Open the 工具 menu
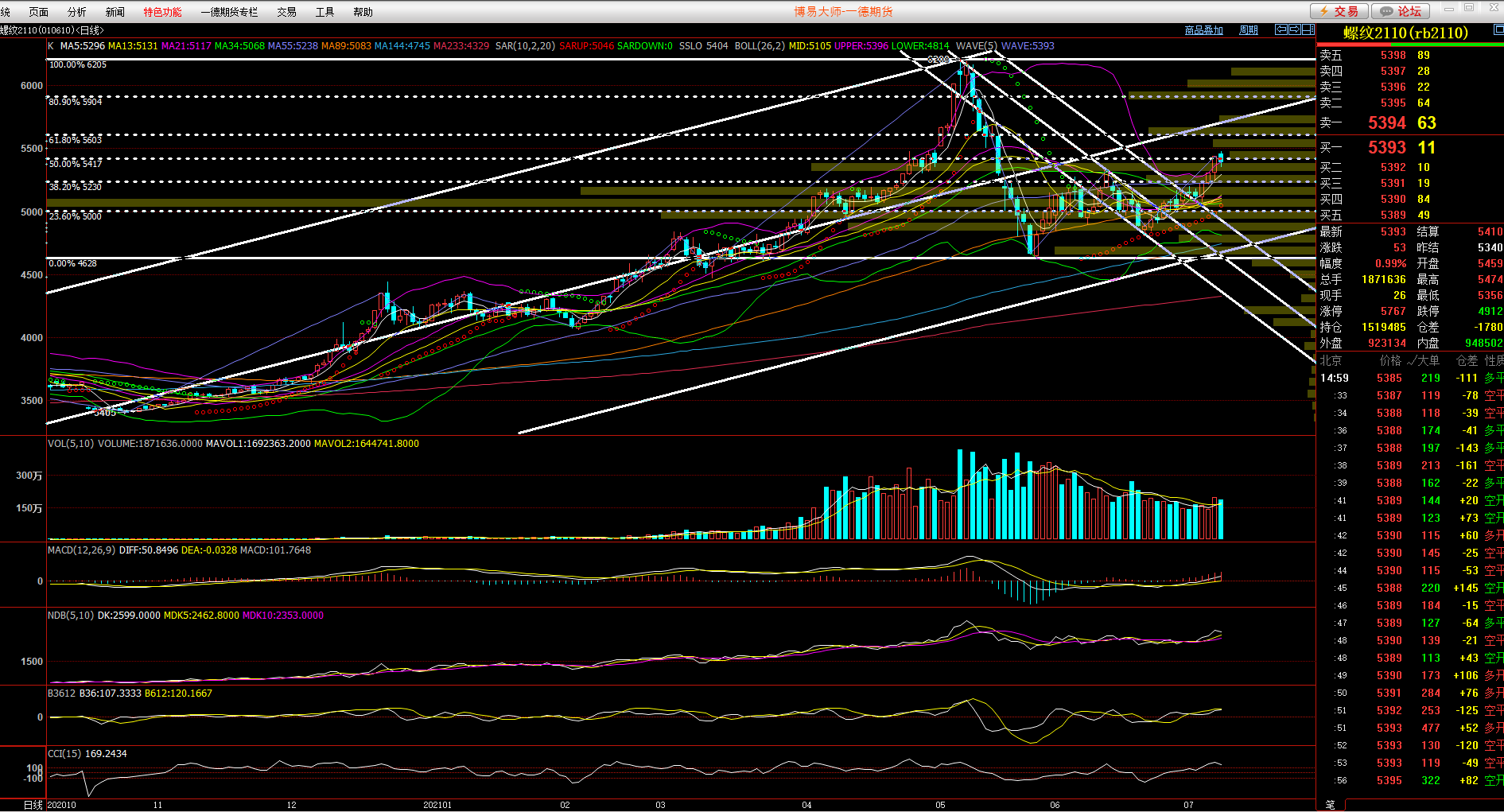Screen dimensions: 1504x812 (325, 12)
